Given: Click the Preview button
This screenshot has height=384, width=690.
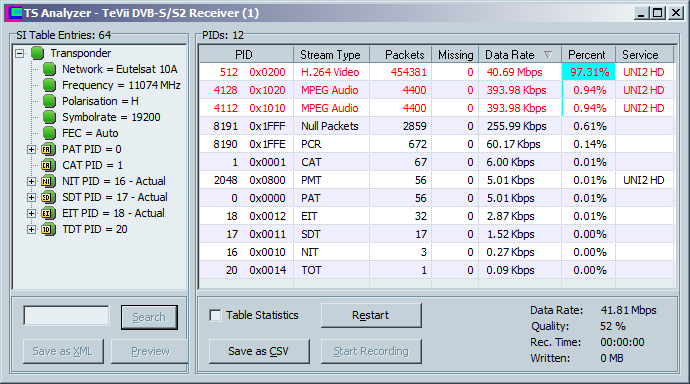Looking at the screenshot, I should pyautogui.click(x=150, y=351).
